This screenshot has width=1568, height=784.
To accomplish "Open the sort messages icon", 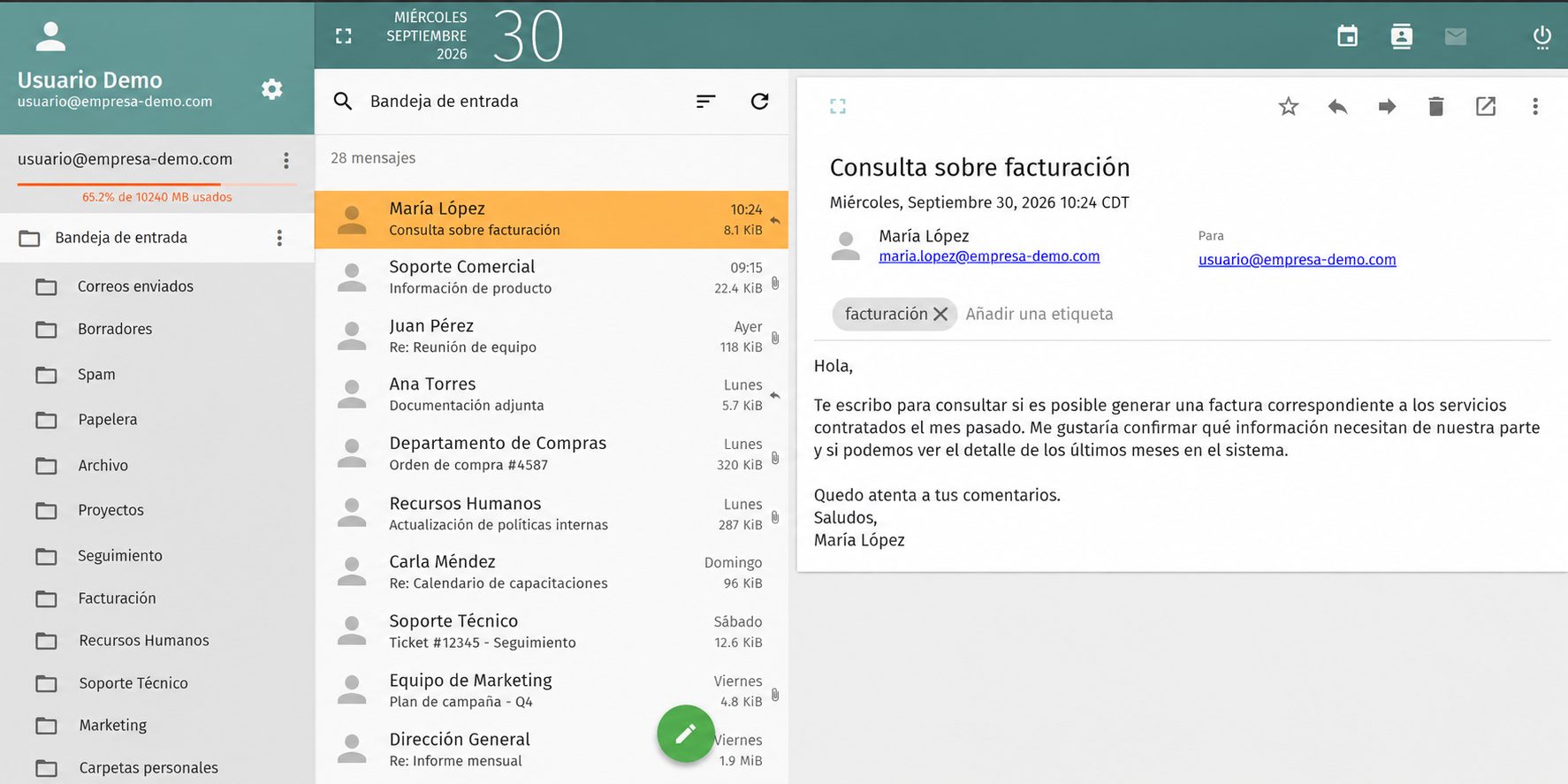I will [705, 101].
